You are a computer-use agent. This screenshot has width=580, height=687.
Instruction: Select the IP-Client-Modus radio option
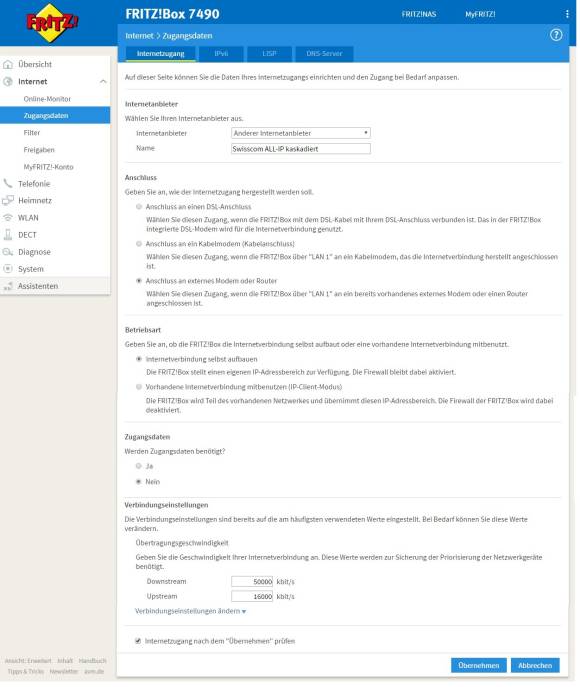pos(139,387)
